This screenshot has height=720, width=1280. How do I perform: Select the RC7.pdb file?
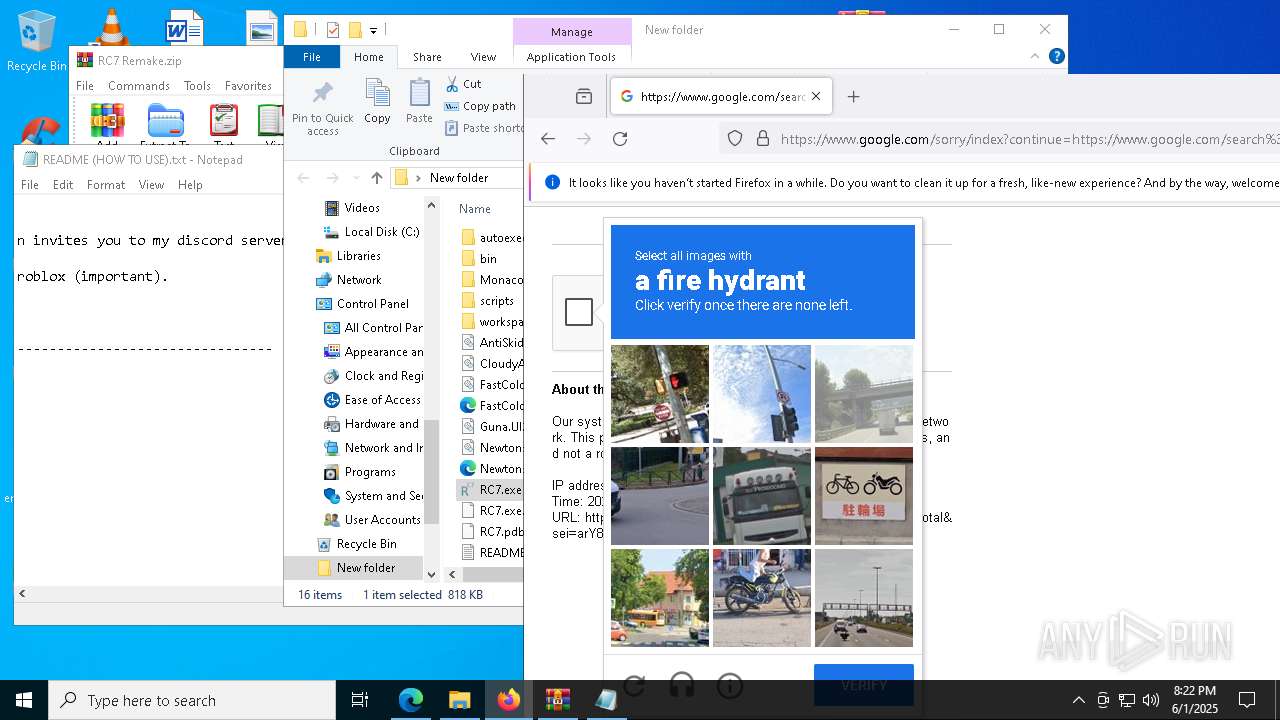point(500,532)
